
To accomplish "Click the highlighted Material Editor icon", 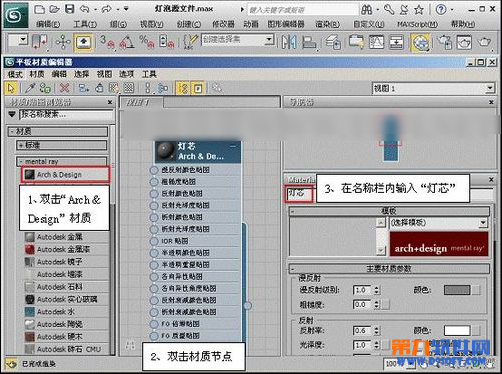I will pyautogui.click(x=421, y=42).
